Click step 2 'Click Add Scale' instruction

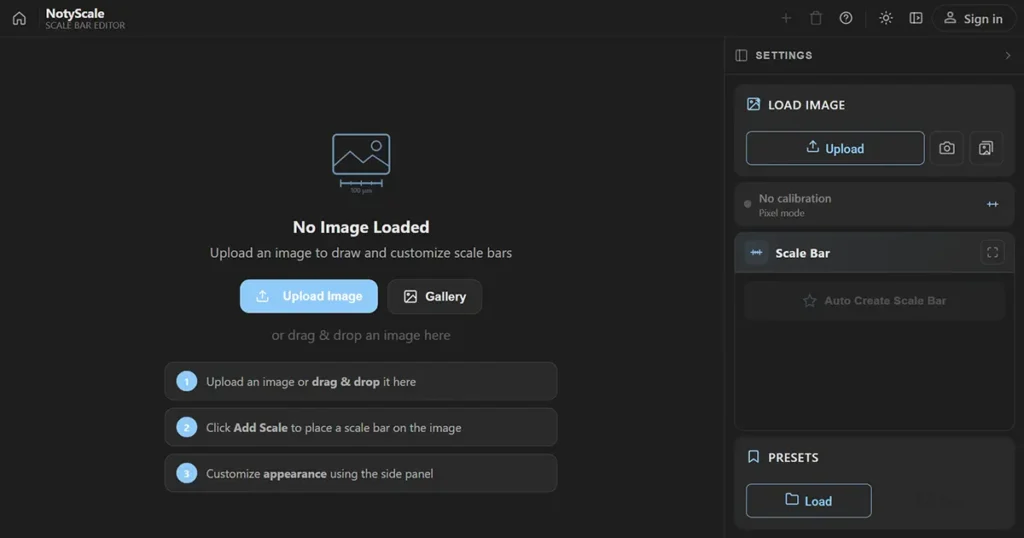[x=361, y=427]
